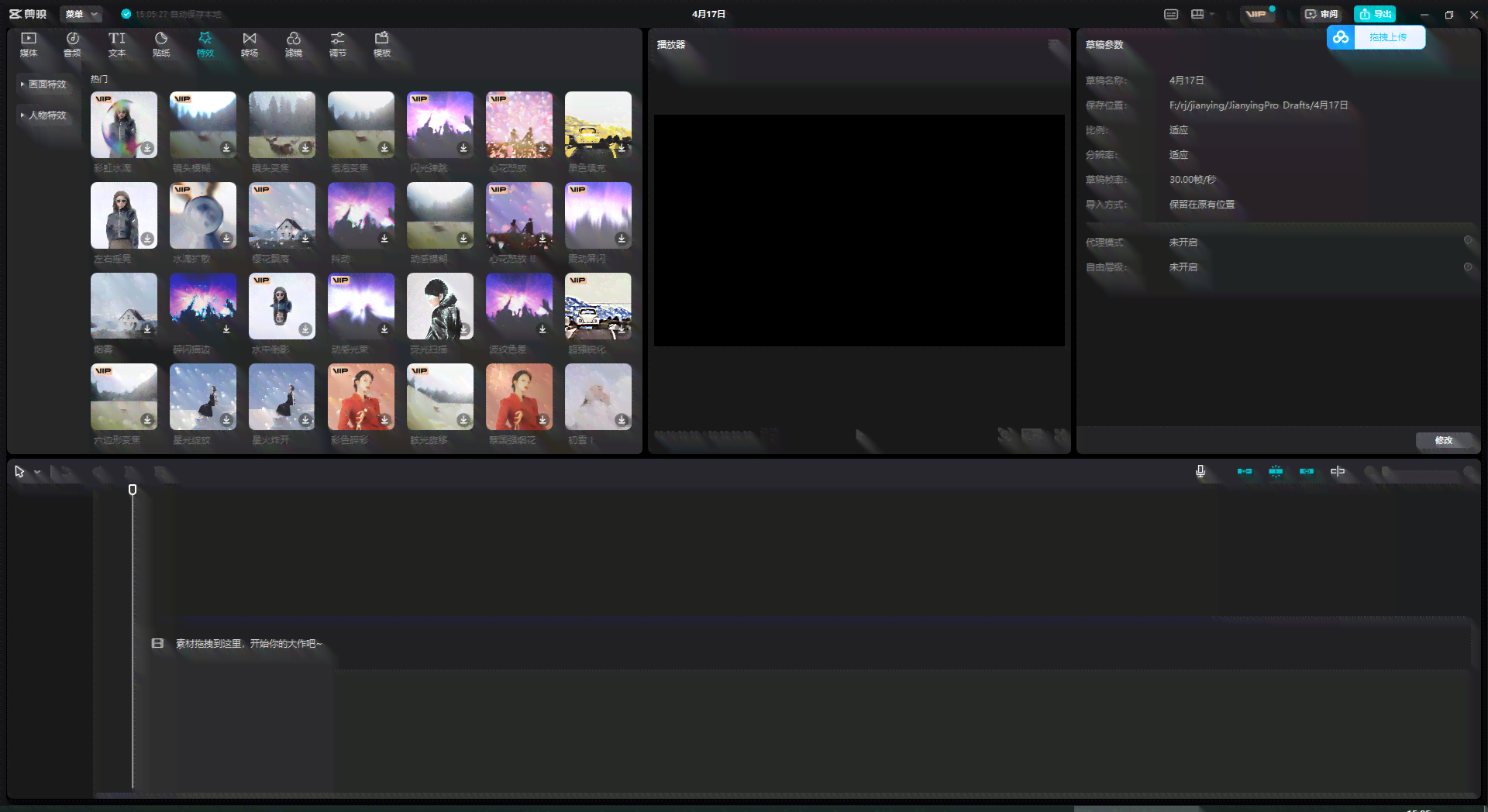This screenshot has height=812, width=1488.
Task: Open the keyboard shortcuts icon
Action: pyautogui.click(x=1171, y=14)
